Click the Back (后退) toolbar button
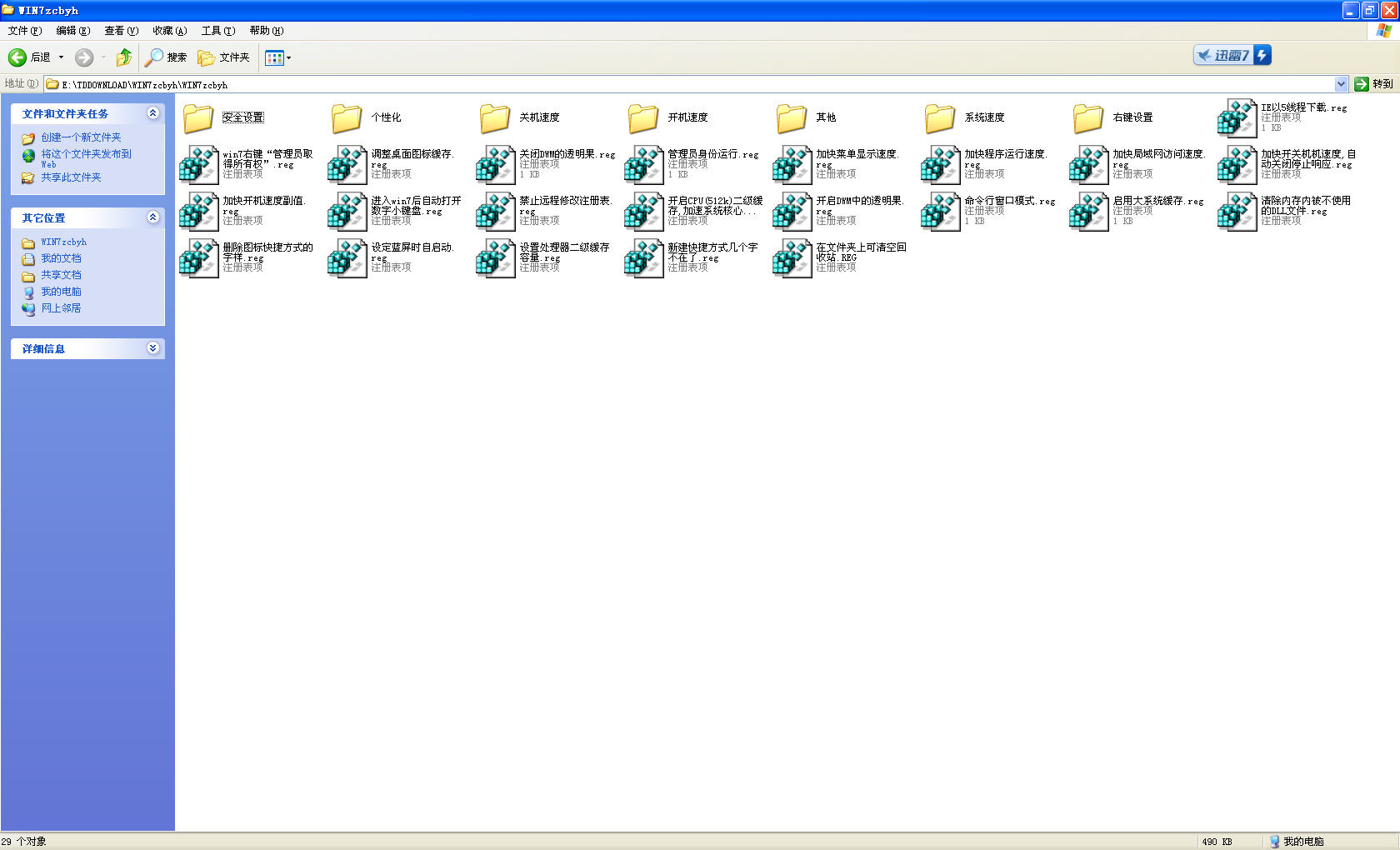1400x850 pixels. tap(29, 57)
